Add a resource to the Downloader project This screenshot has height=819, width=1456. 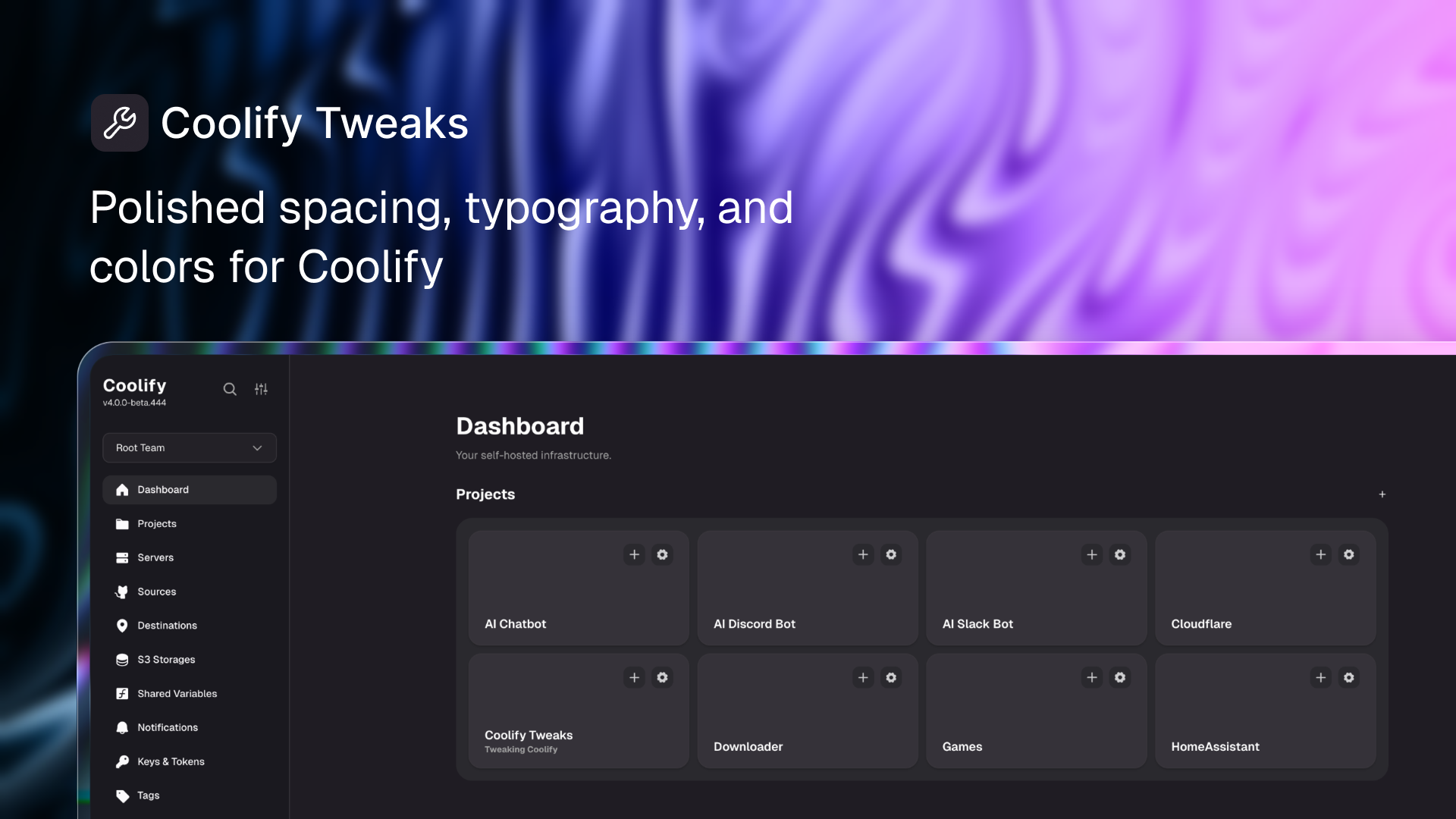coord(862,677)
